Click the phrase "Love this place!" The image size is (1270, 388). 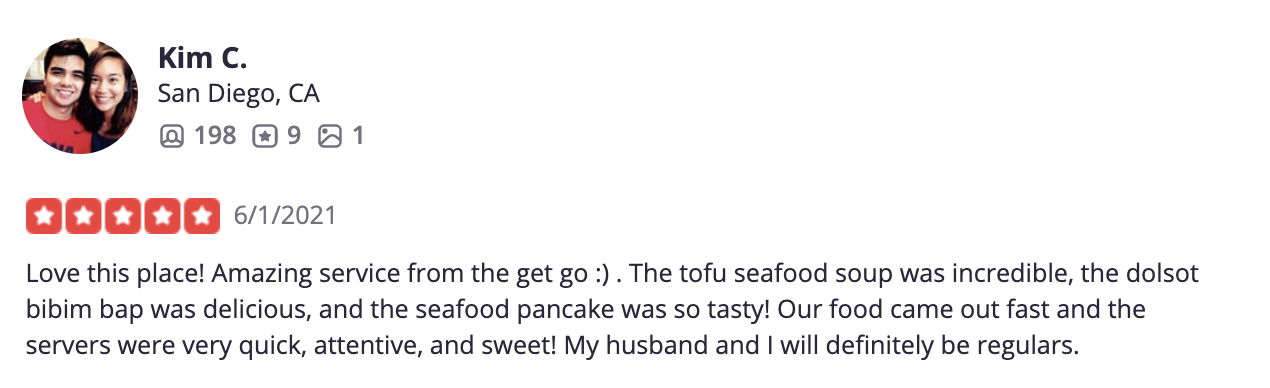tap(115, 273)
